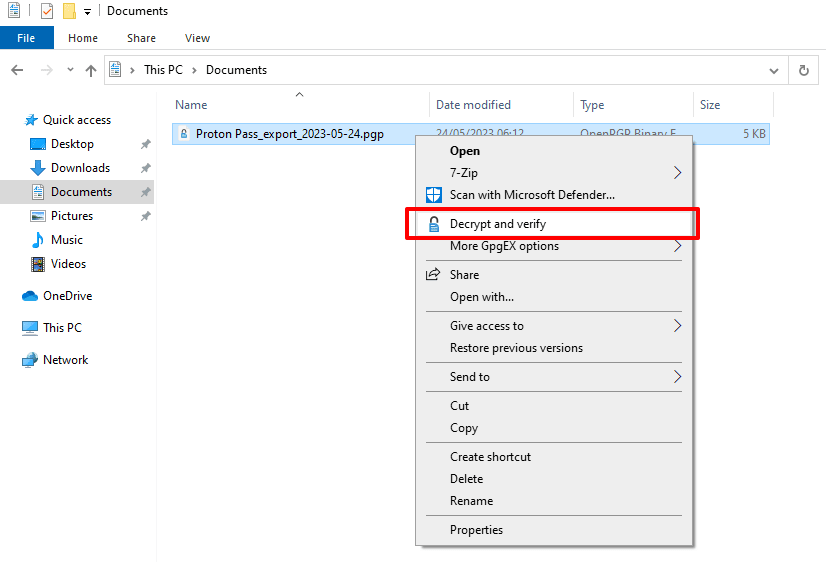Click the Microsoft Defender shield icon
Image resolution: width=826 pixels, height=562 pixels.
[434, 195]
